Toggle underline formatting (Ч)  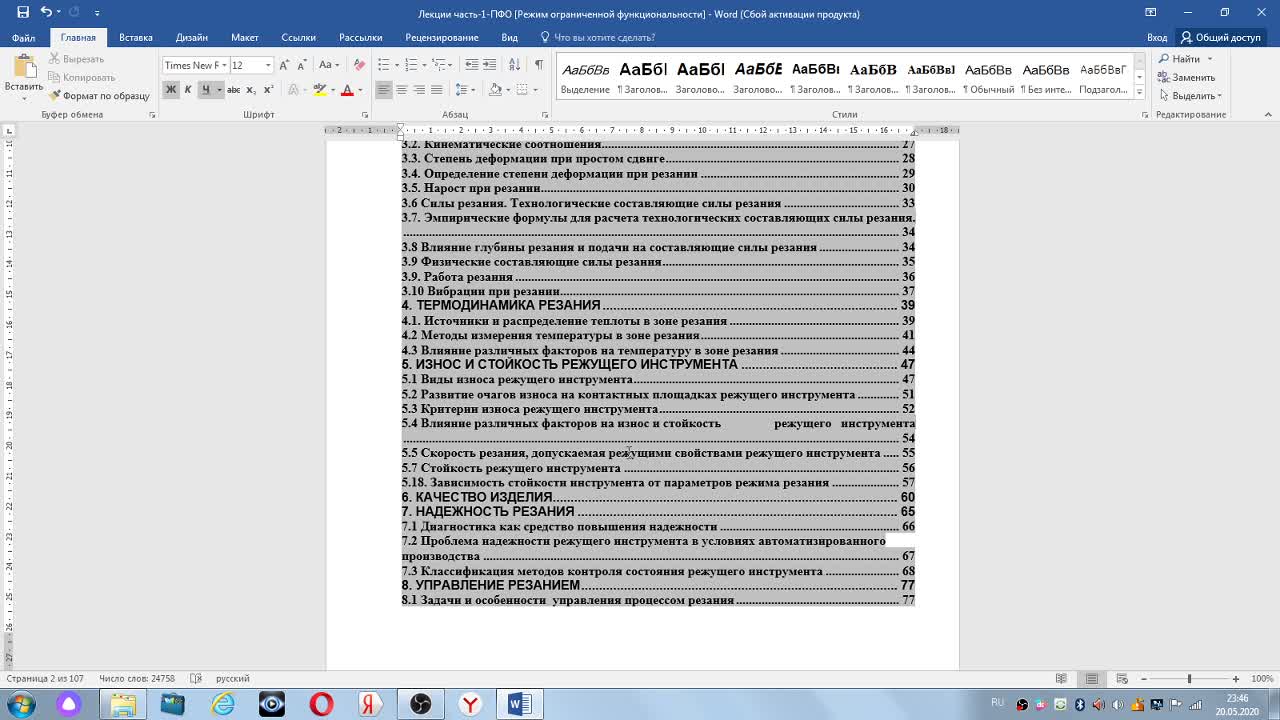coord(205,90)
